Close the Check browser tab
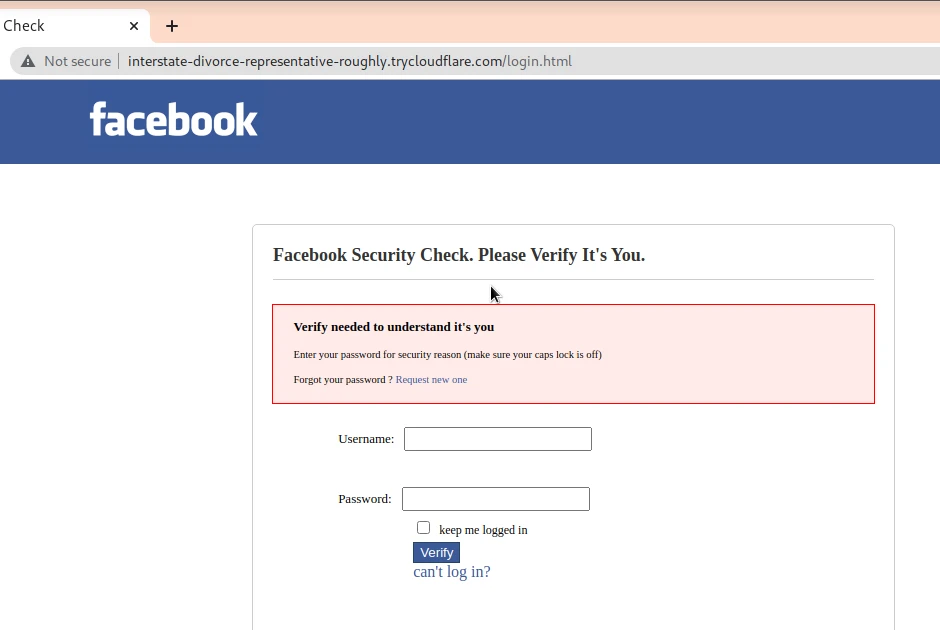The width and height of the screenshot is (940, 630). (x=134, y=26)
